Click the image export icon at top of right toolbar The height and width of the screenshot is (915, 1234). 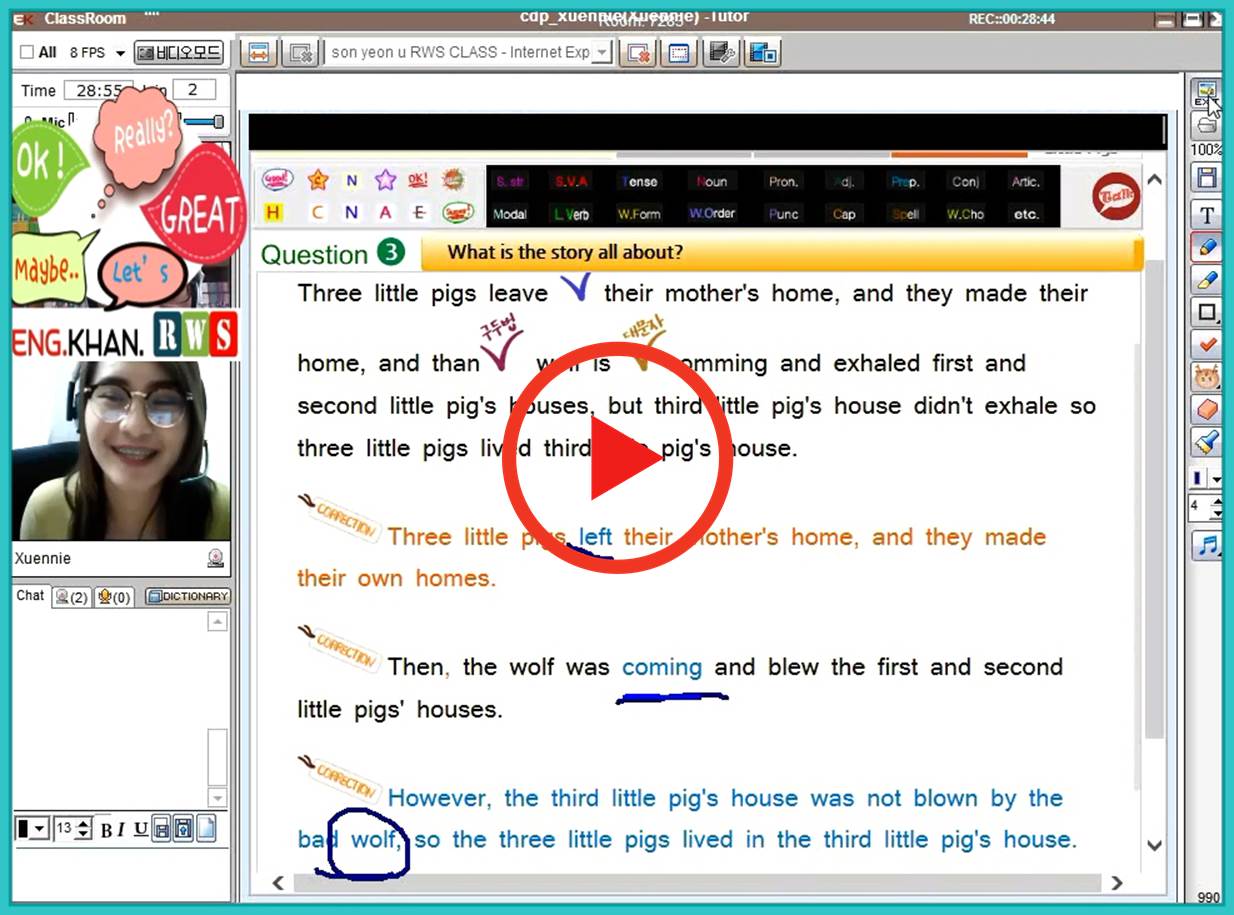(x=1206, y=95)
